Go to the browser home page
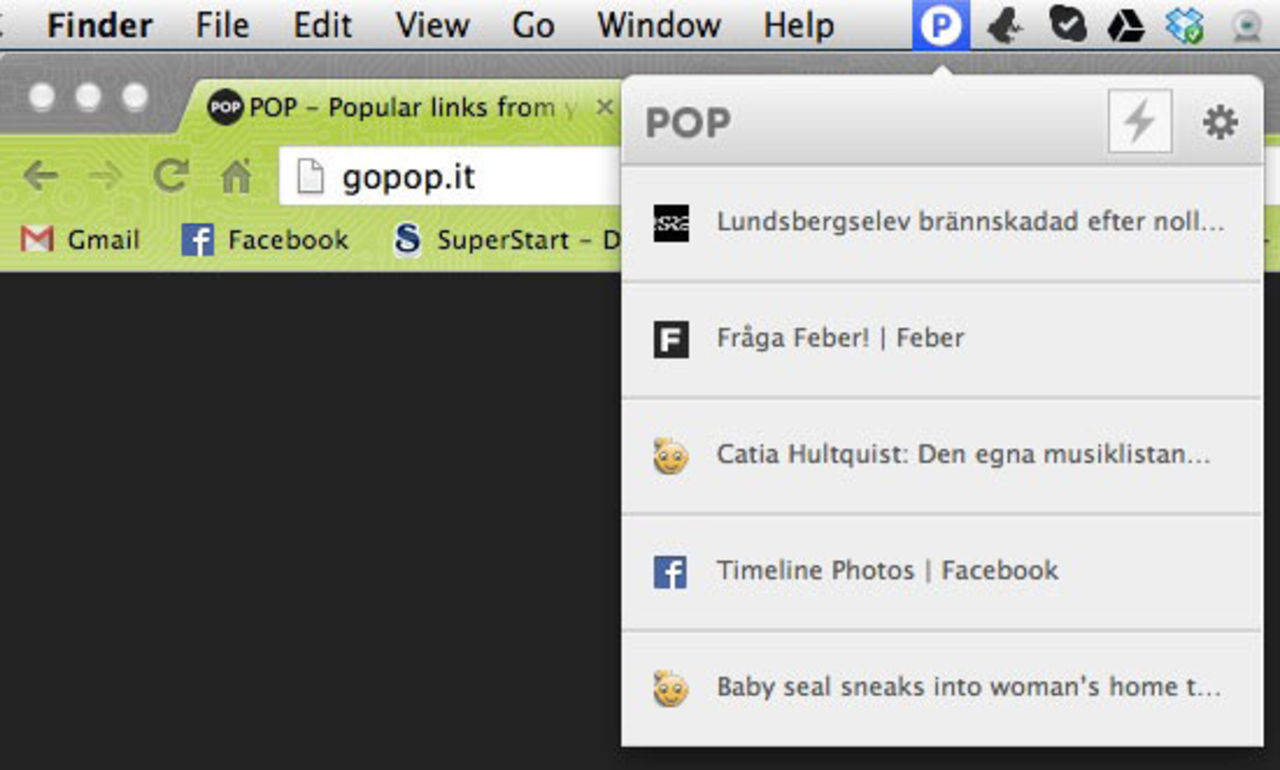 (235, 177)
